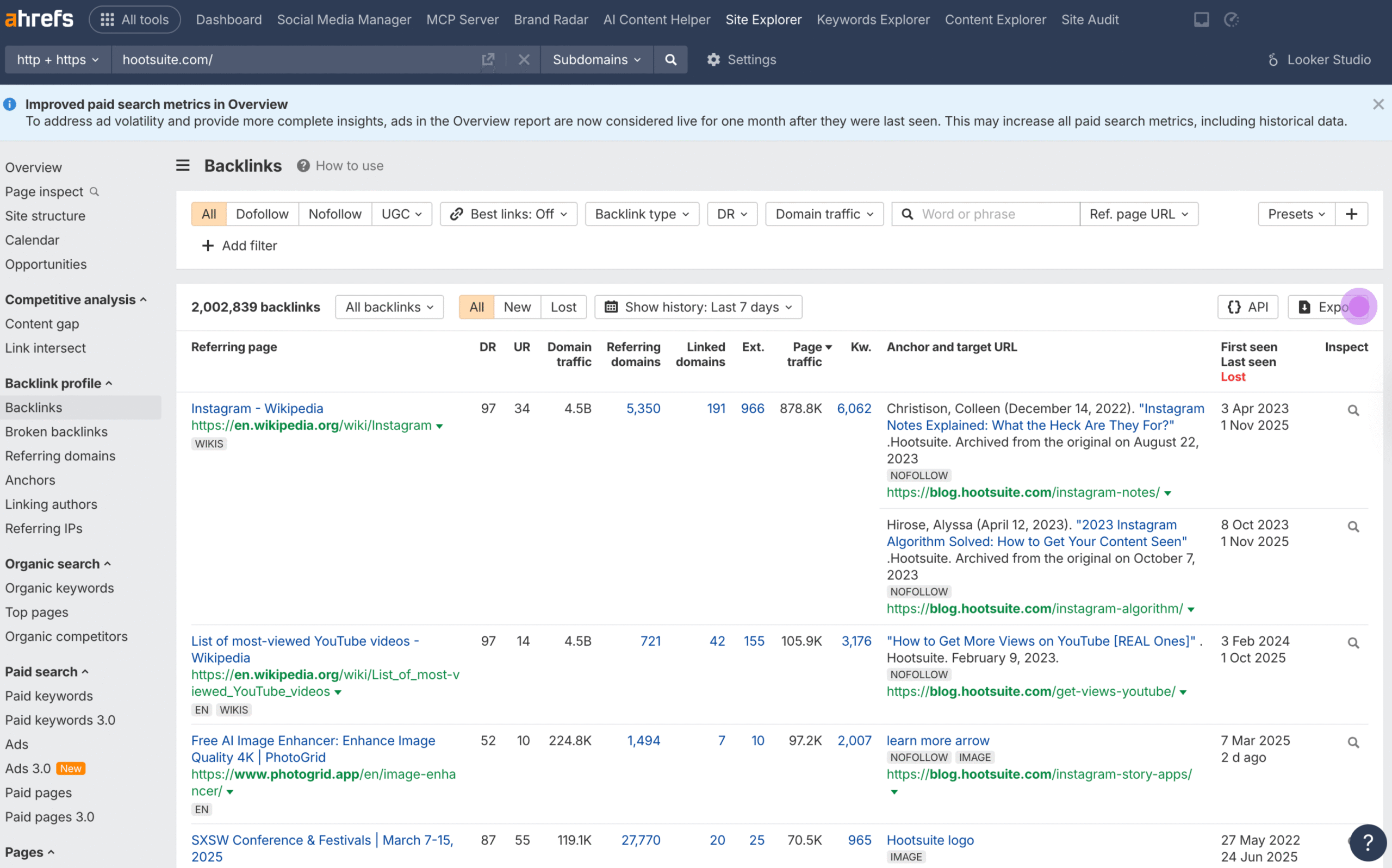Click the plus icon next to Presets

point(1351,214)
